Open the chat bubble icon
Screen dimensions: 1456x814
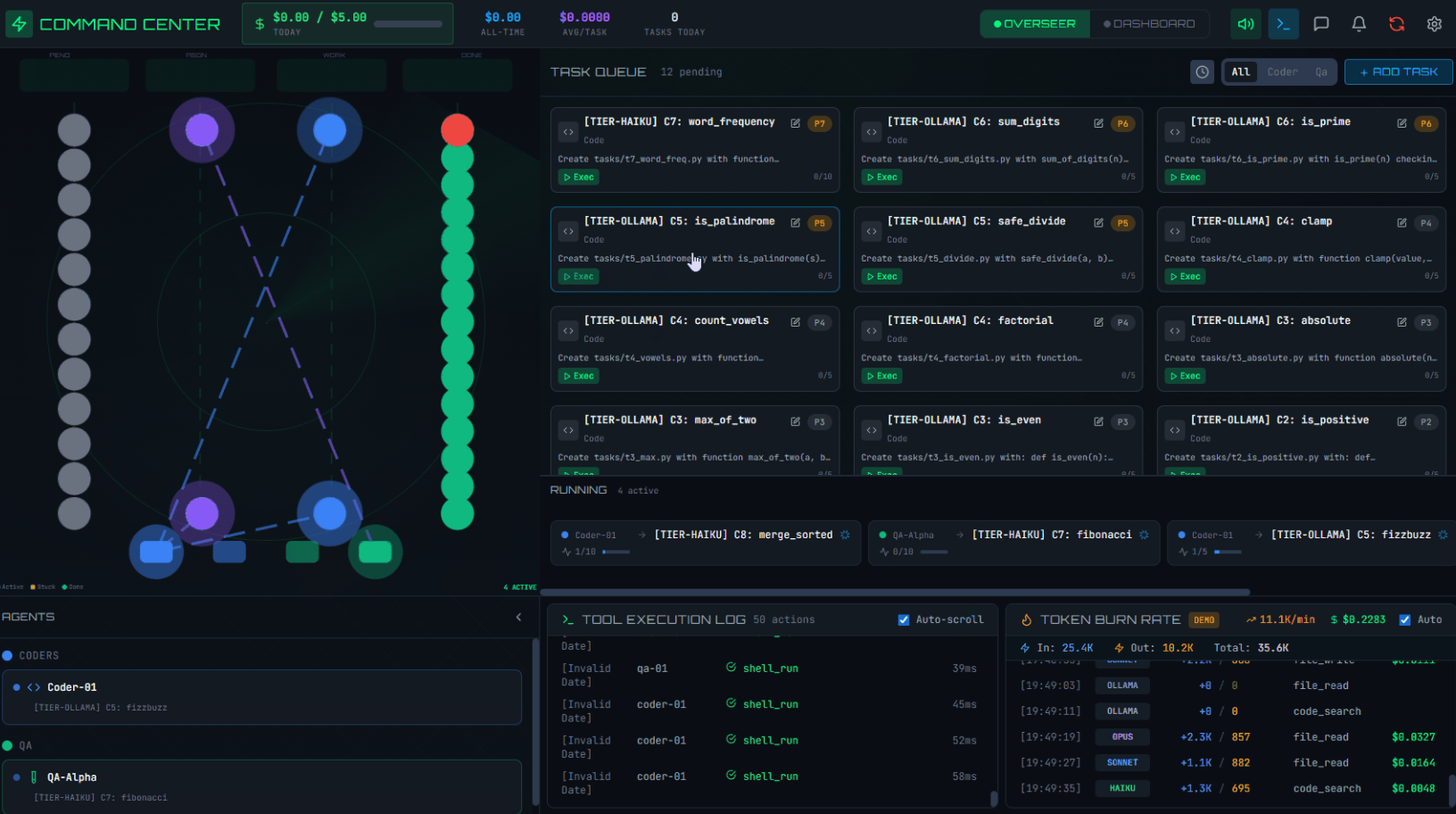[x=1321, y=24]
